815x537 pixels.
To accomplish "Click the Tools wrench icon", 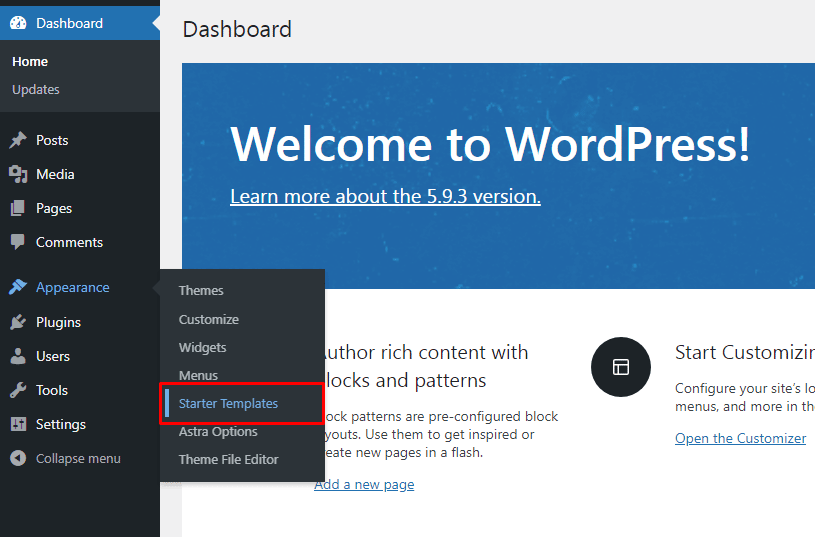I will 18,390.
